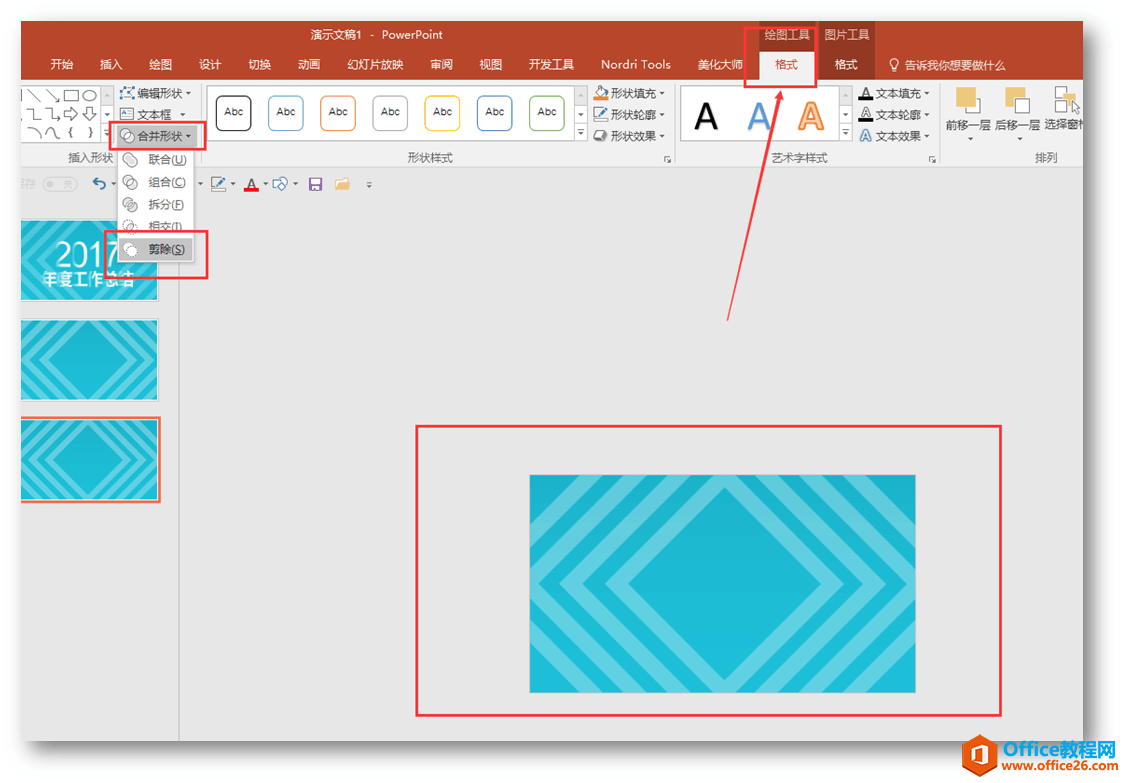Select the left brace shape
Viewport: 1125px width, 783px height.
coord(70,133)
